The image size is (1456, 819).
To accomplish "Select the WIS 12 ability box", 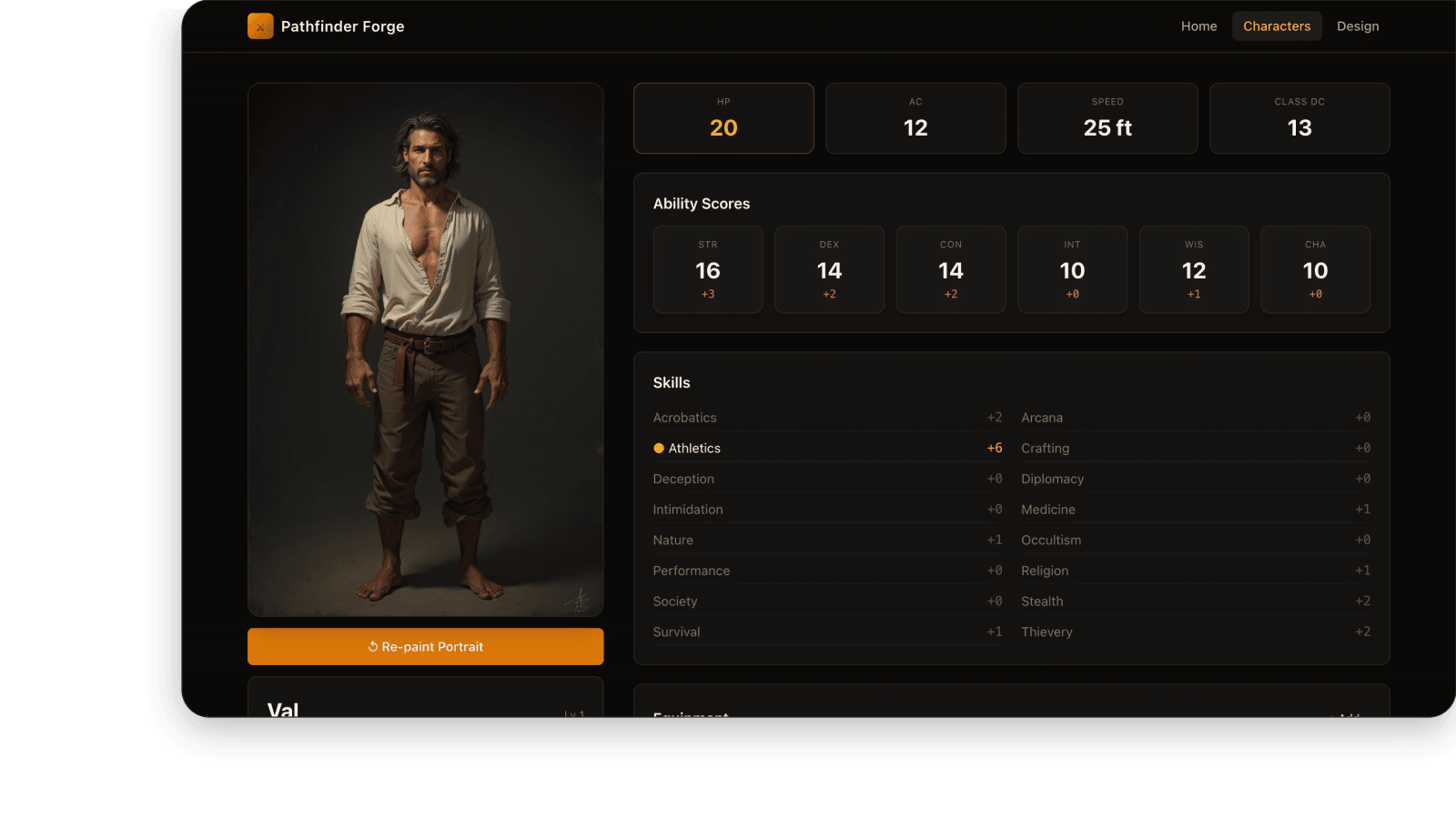I will click(1194, 269).
